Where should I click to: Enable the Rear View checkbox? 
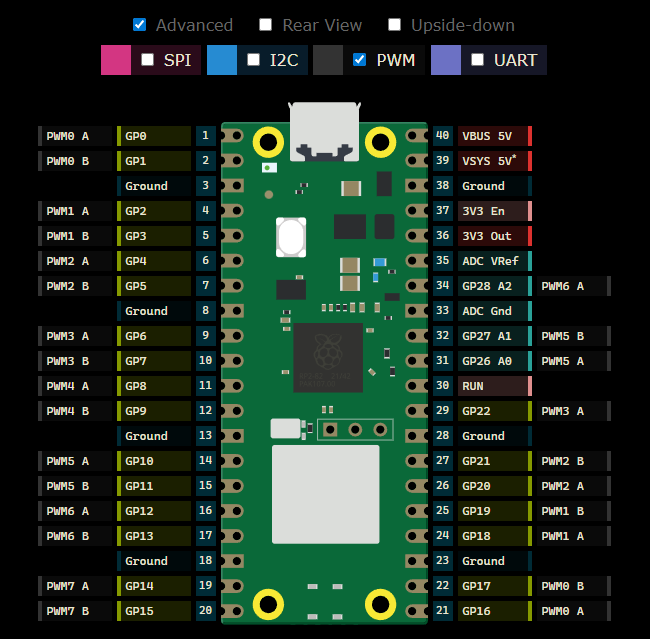point(266,25)
